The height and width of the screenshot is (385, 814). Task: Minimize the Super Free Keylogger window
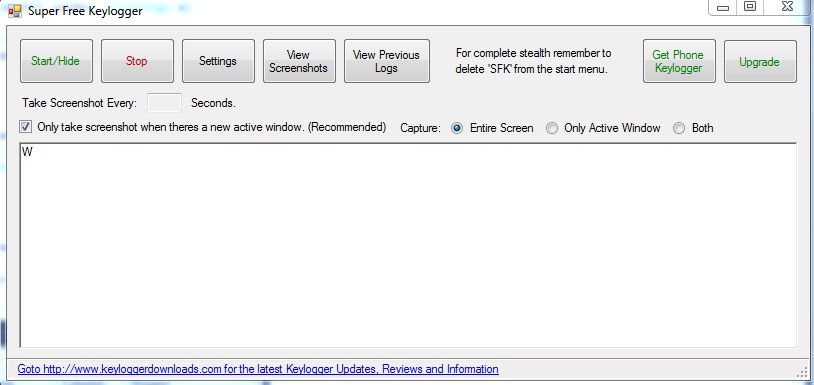tap(723, 7)
